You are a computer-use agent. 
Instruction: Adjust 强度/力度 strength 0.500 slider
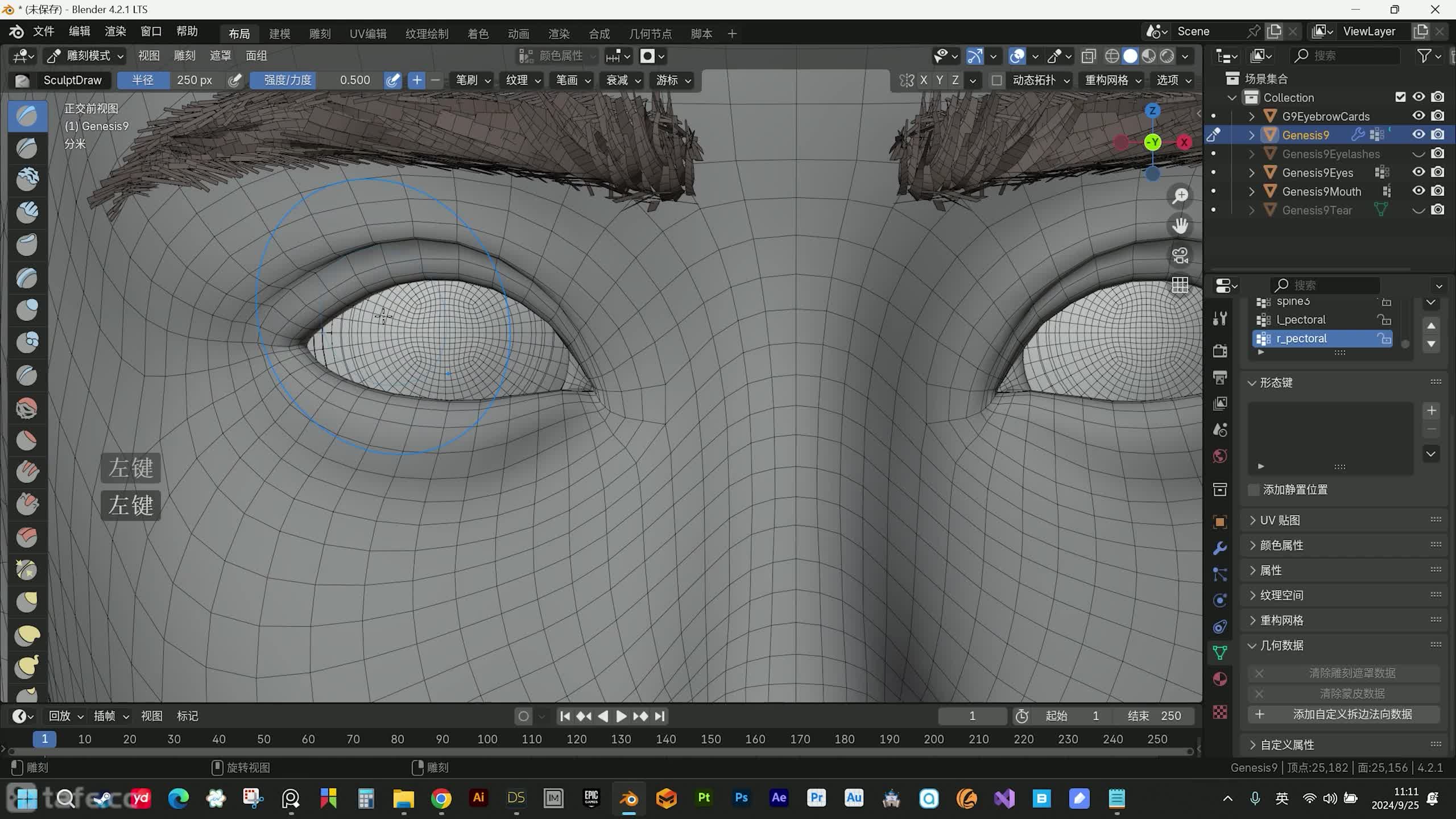(x=316, y=80)
